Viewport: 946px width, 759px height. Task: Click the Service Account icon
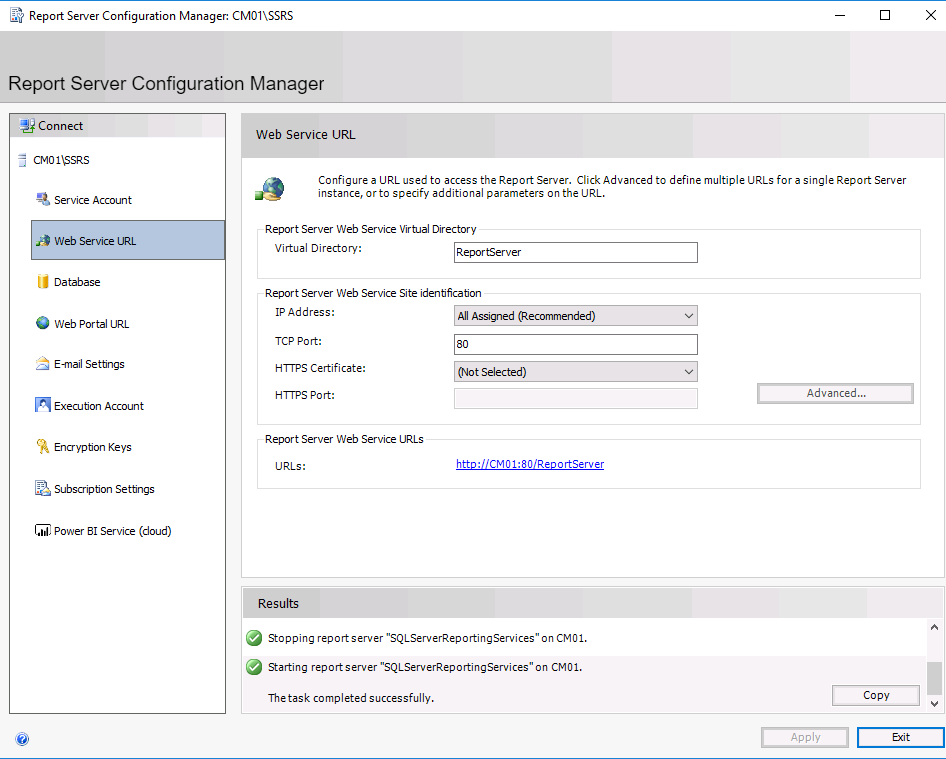click(x=42, y=199)
